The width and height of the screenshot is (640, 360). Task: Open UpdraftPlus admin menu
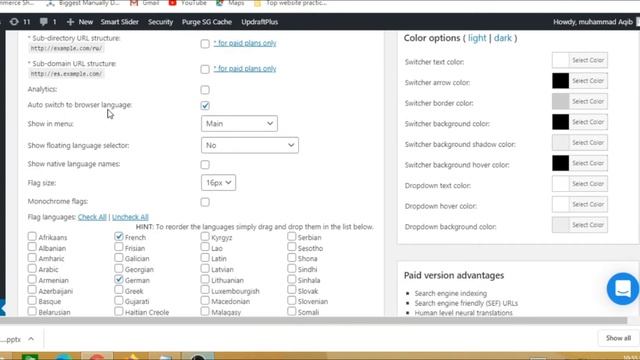[260, 22]
